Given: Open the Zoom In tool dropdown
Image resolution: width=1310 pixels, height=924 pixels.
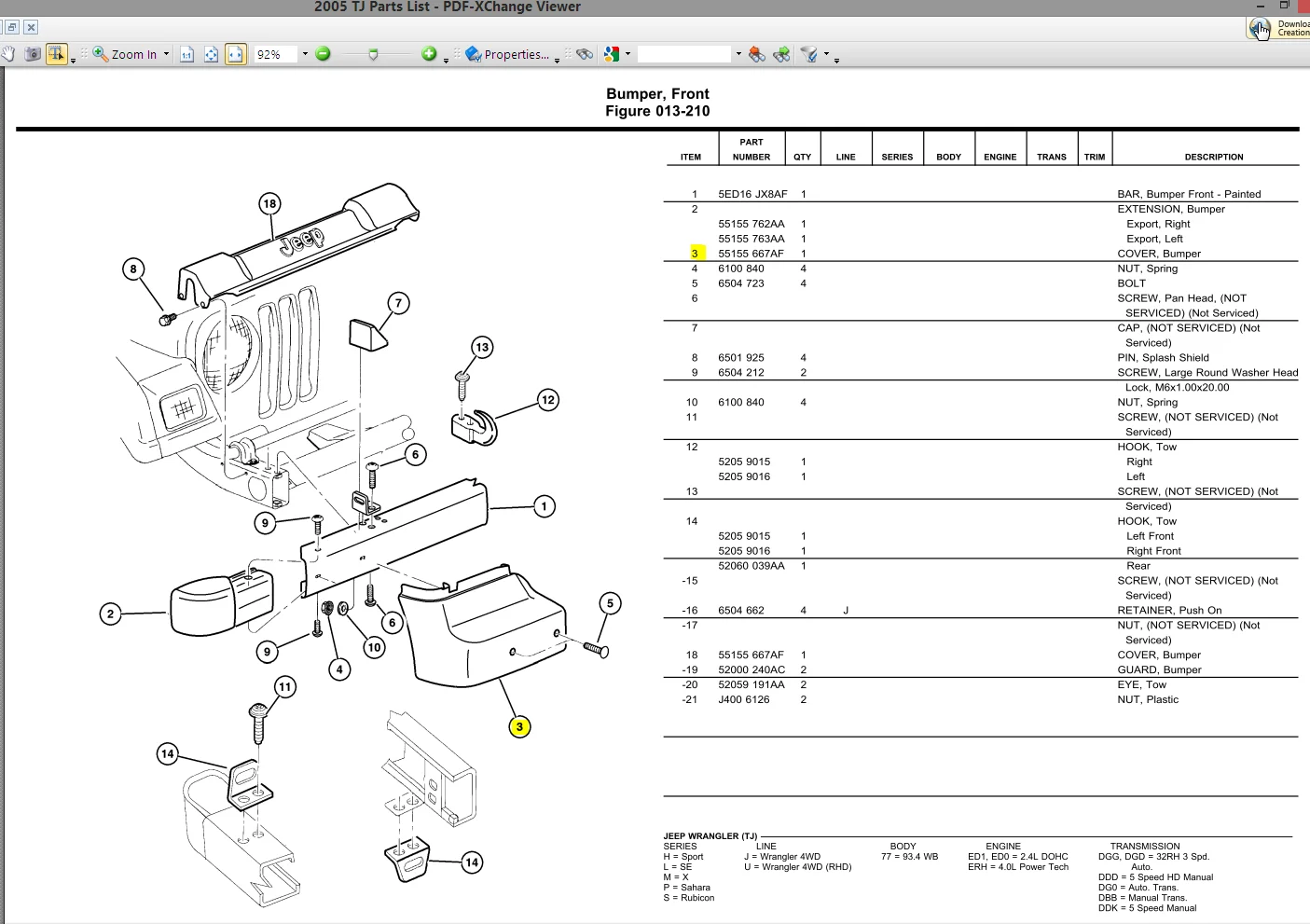Looking at the screenshot, I should pos(167,54).
